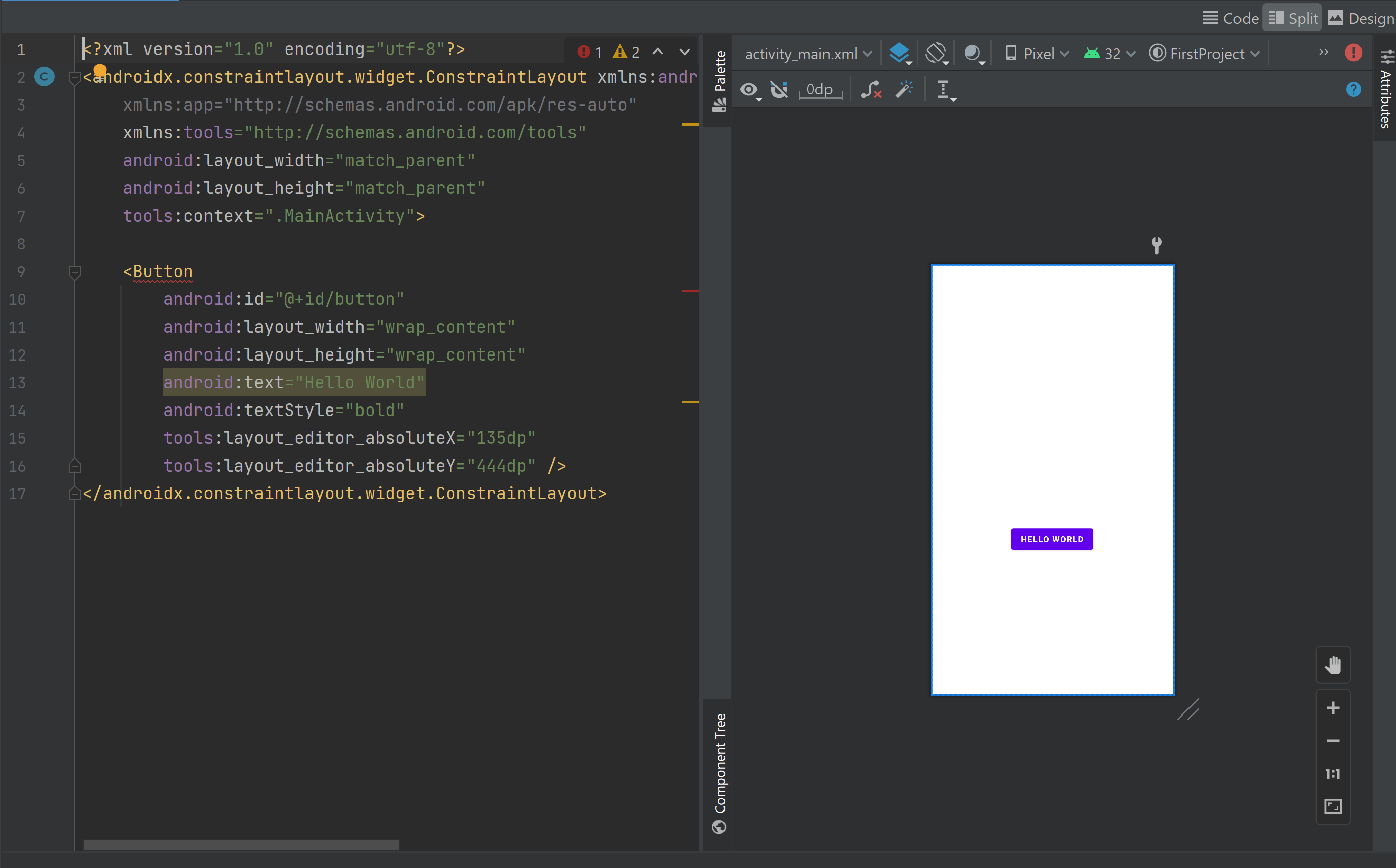Click the Infer Constraints magic wand icon

tap(904, 89)
